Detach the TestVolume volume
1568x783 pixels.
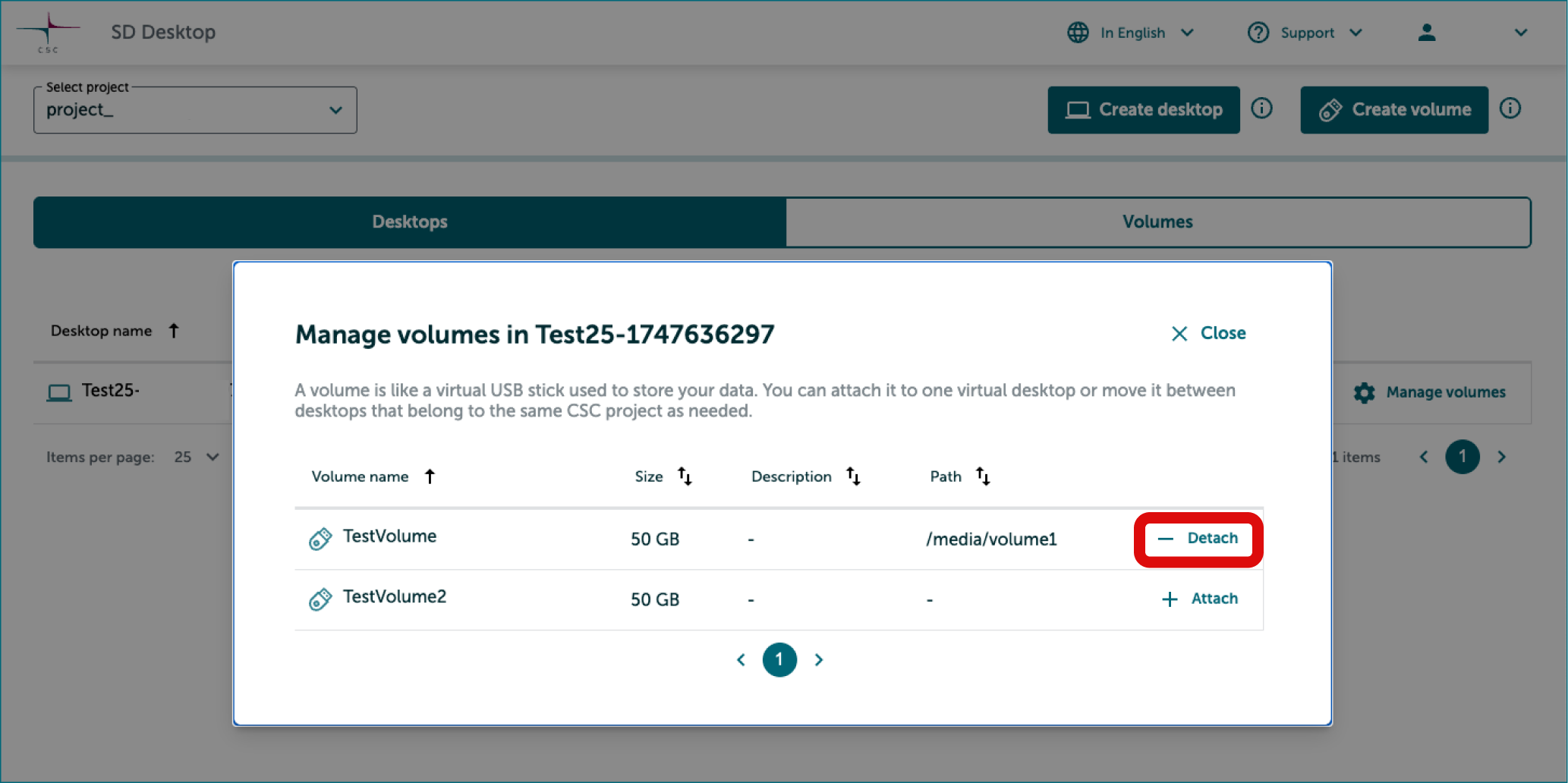[1198, 539]
